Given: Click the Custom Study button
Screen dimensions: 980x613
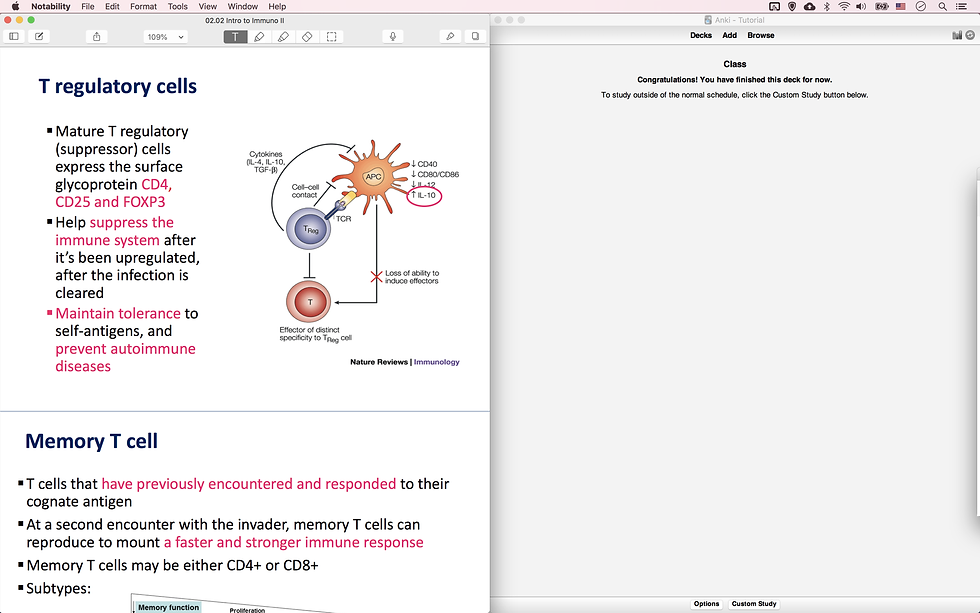Looking at the screenshot, I should click(754, 604).
